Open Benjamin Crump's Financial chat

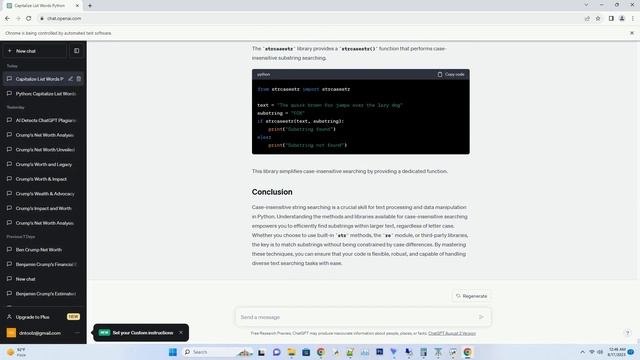pos(43,264)
